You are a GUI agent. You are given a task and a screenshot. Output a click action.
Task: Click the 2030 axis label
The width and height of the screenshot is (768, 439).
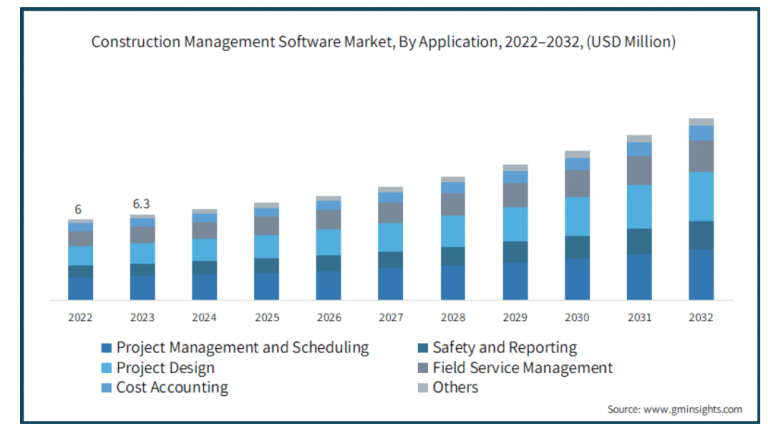point(577,317)
